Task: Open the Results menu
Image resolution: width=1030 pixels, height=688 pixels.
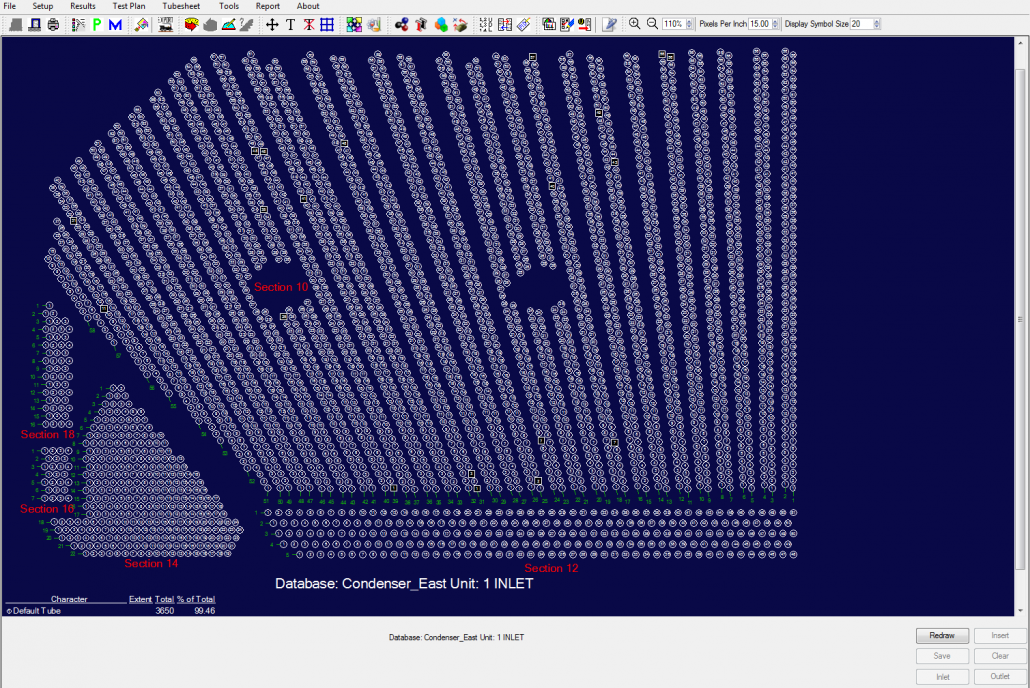Action: [83, 6]
